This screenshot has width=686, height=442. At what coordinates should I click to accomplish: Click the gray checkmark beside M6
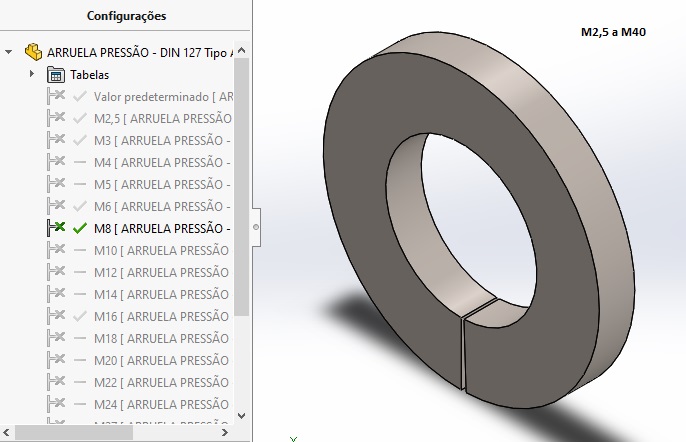[80, 206]
